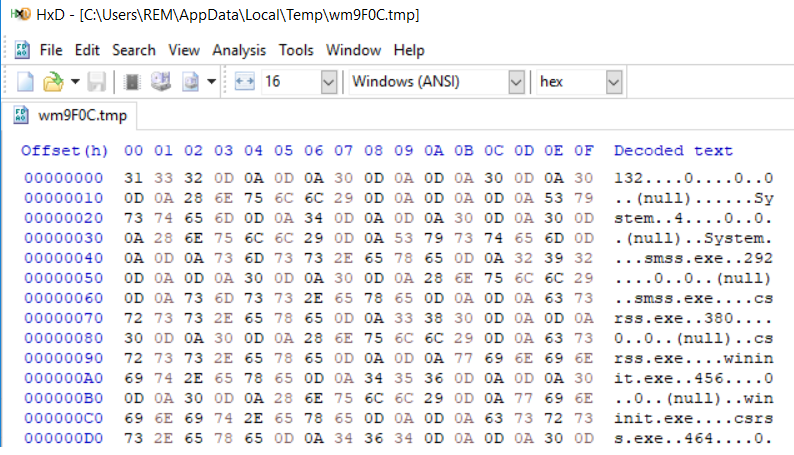Click the Decoded text column header
Viewport: 794px width, 455px height.
673,150
